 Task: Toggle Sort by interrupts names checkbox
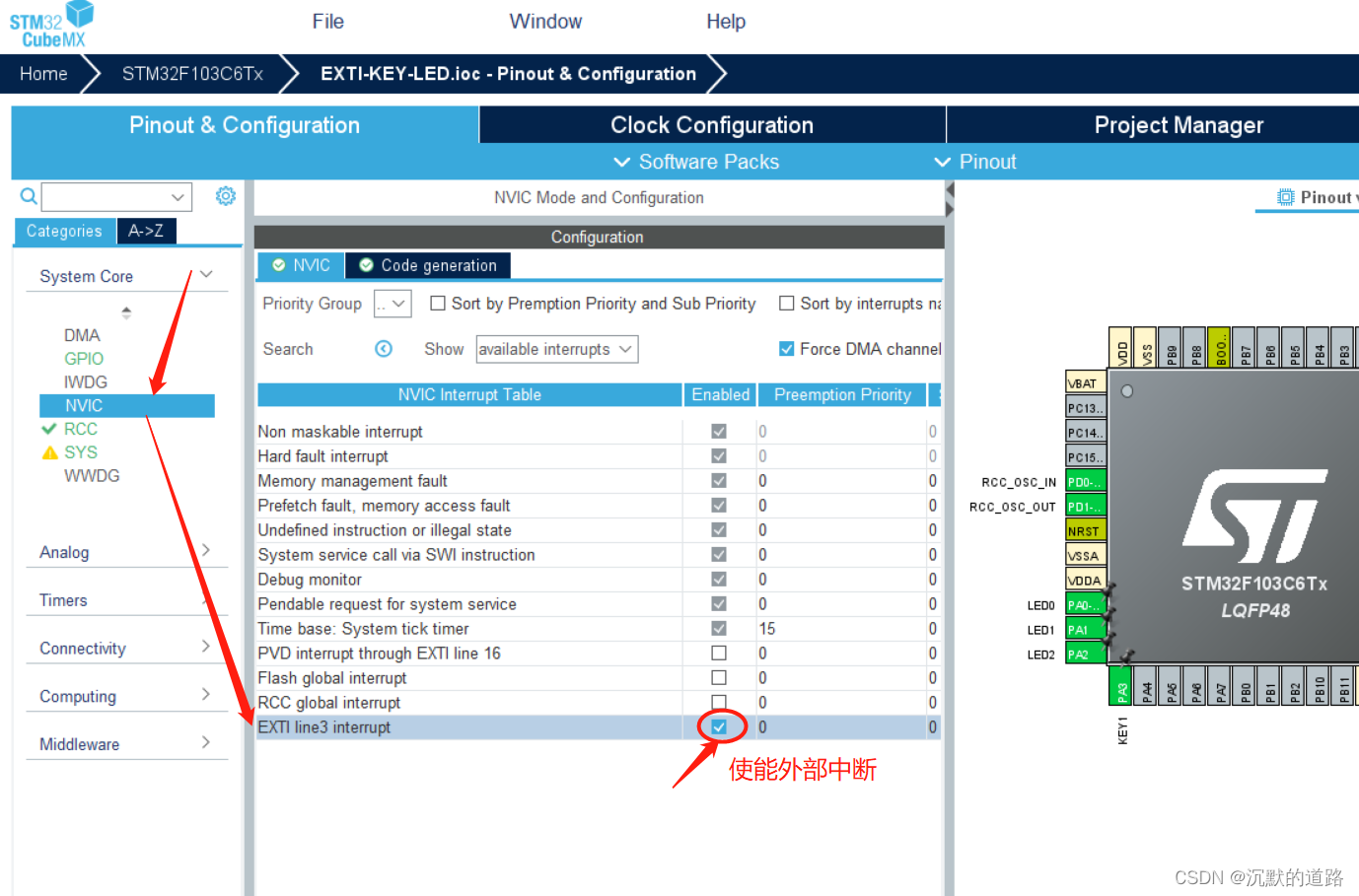pyautogui.click(x=787, y=304)
